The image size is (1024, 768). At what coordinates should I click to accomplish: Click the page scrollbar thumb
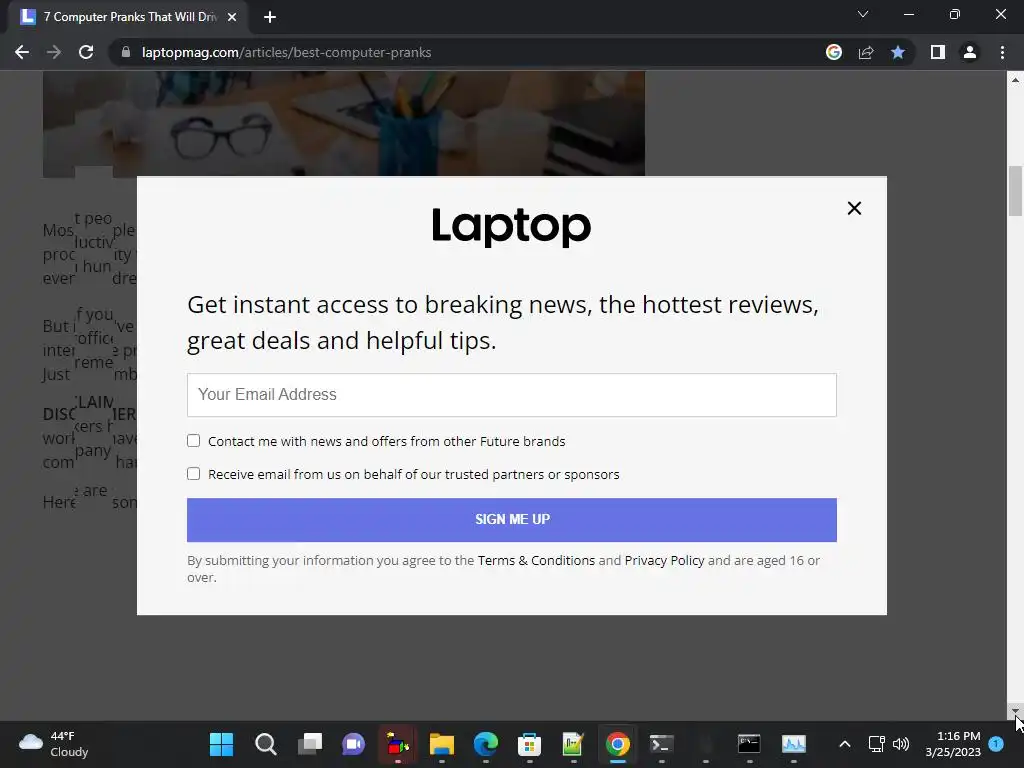pyautogui.click(x=1015, y=191)
